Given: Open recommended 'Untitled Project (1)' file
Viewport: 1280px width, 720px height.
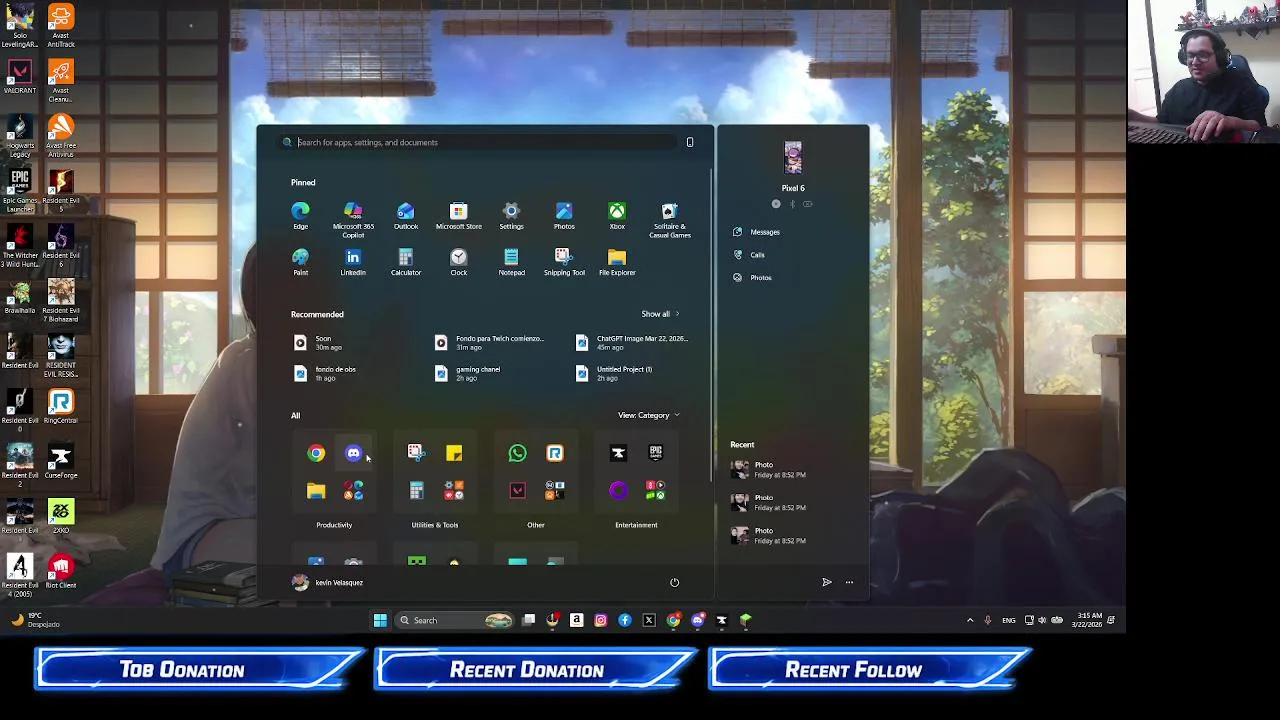Looking at the screenshot, I should click(613, 373).
